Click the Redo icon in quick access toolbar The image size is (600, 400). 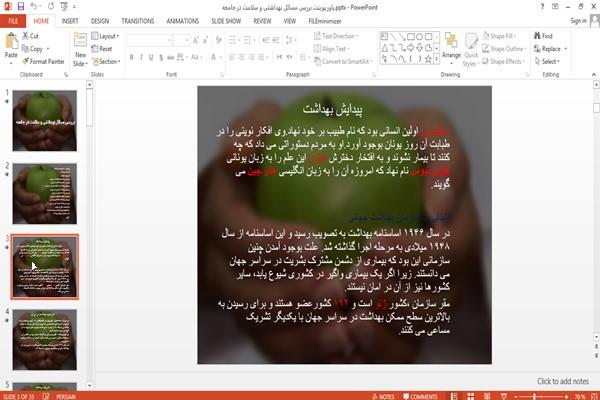51,7
